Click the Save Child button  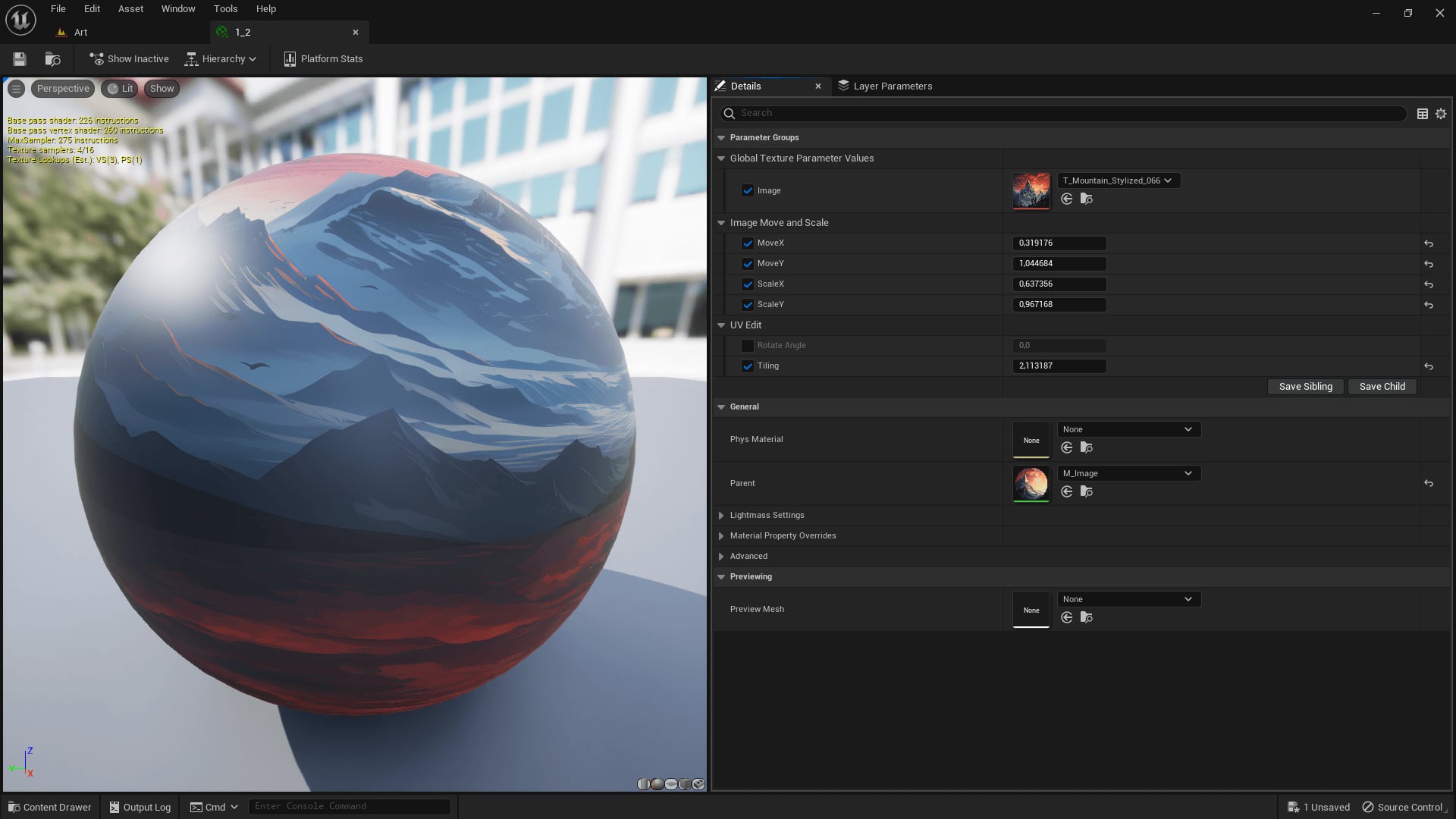(x=1382, y=387)
